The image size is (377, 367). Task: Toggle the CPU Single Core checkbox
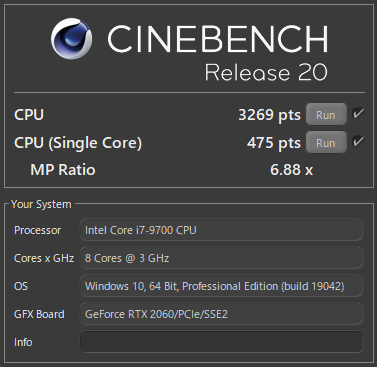359,142
